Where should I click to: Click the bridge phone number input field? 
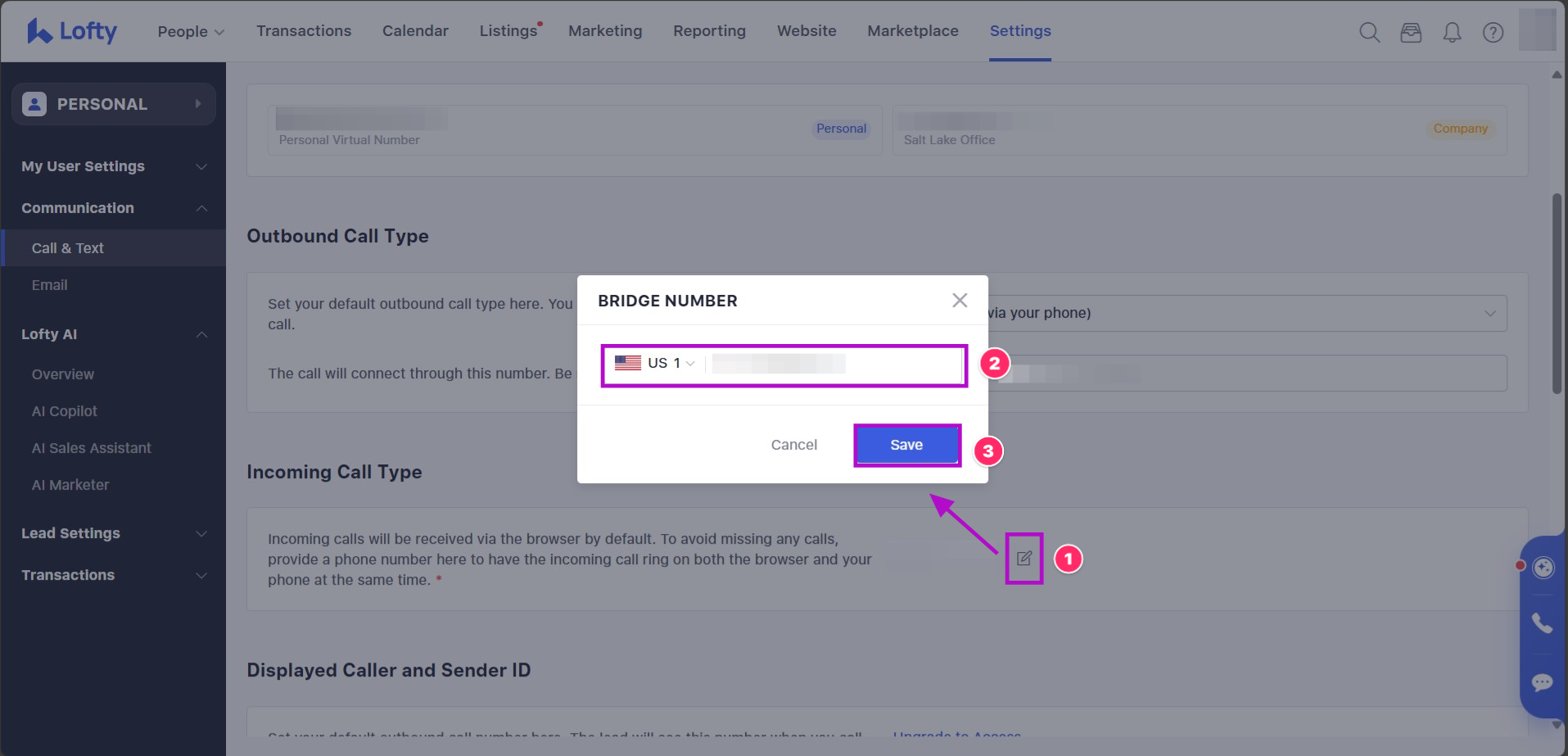tap(834, 364)
